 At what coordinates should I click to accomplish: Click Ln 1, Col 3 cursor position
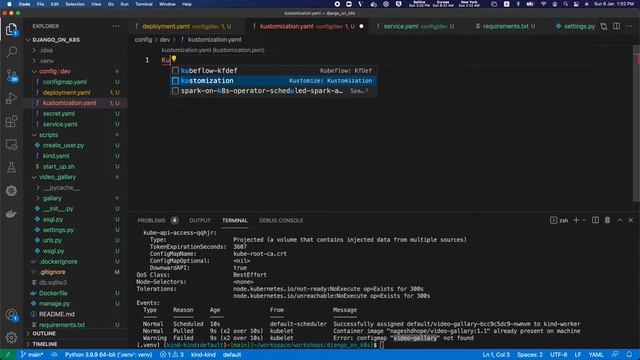(x=496, y=354)
